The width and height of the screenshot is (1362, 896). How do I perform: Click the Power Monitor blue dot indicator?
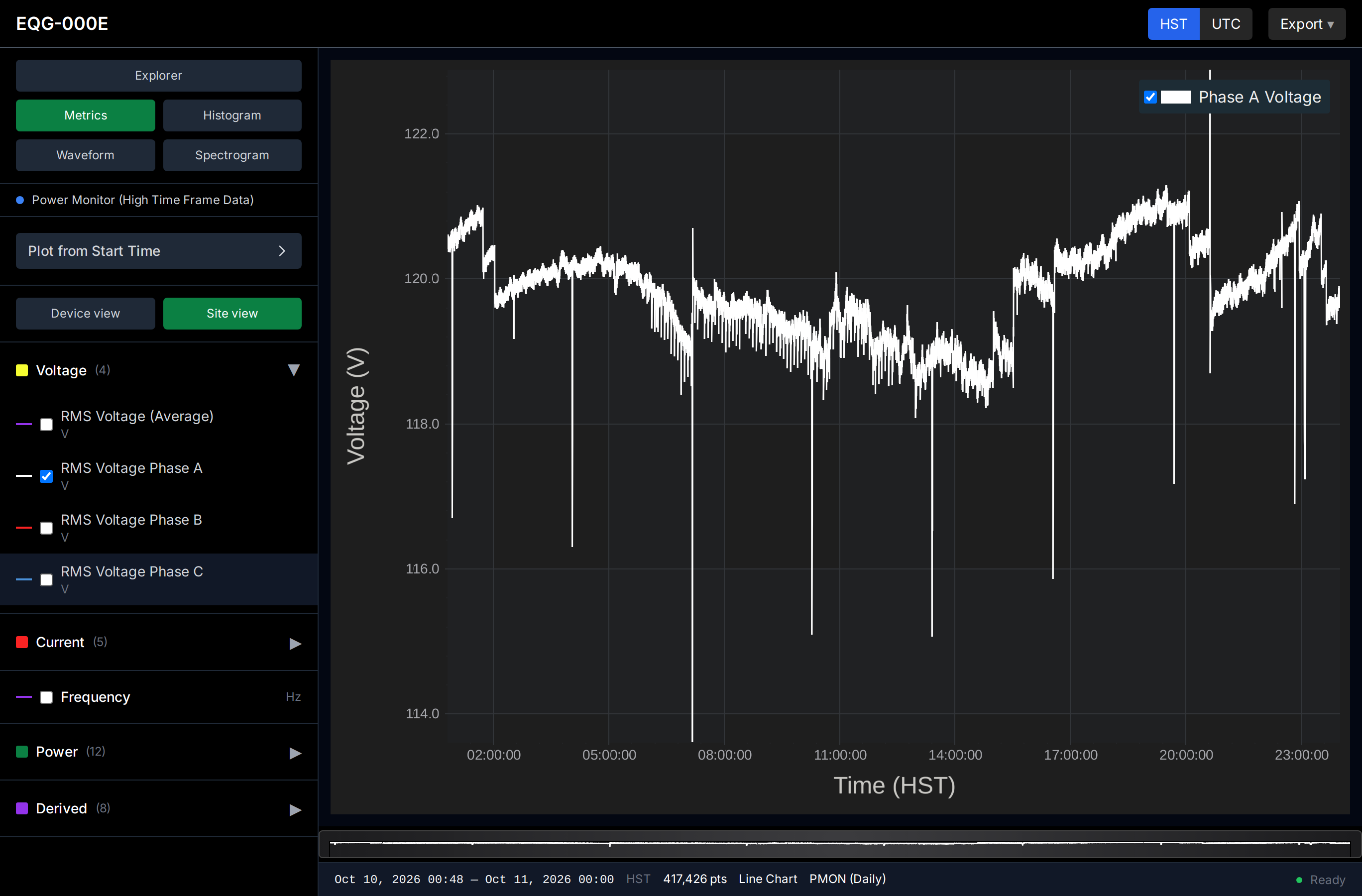(x=20, y=200)
